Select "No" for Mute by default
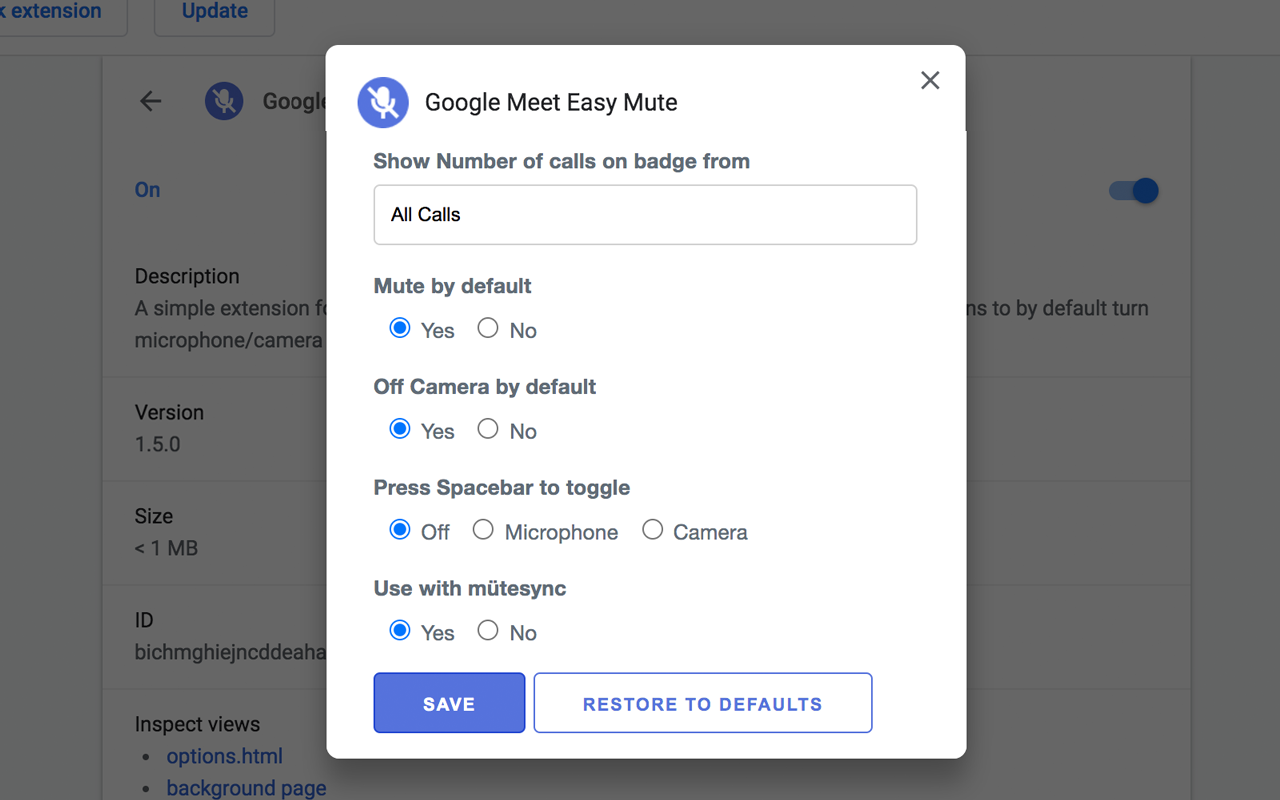1280x800 pixels. pos(488,328)
